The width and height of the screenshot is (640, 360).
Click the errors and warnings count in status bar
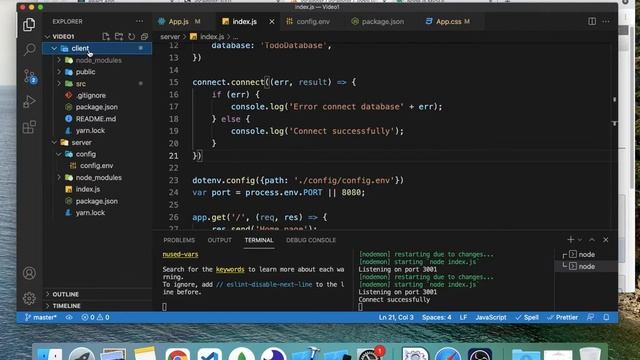click(x=95, y=317)
